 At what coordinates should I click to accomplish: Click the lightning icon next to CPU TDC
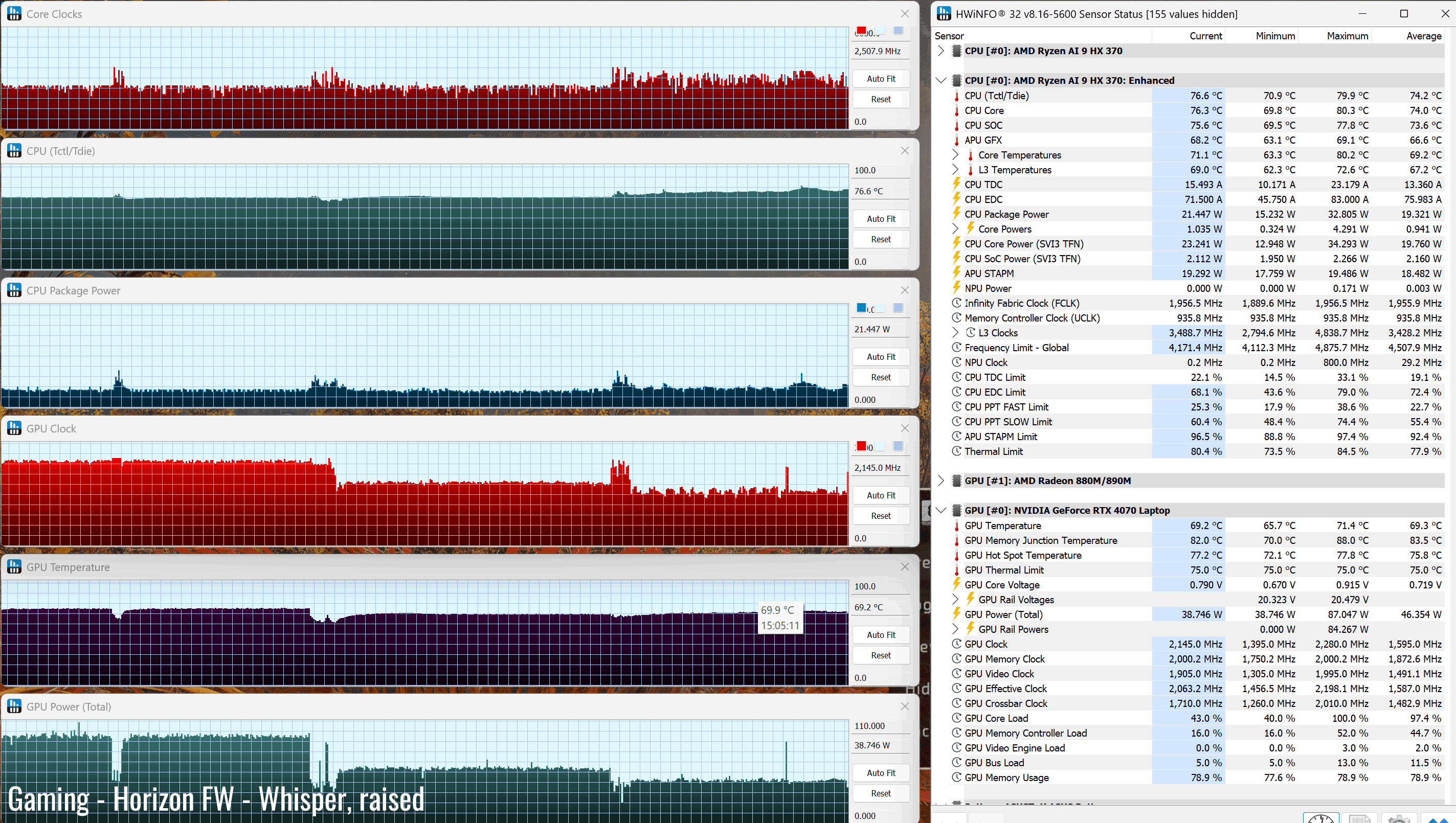point(957,184)
